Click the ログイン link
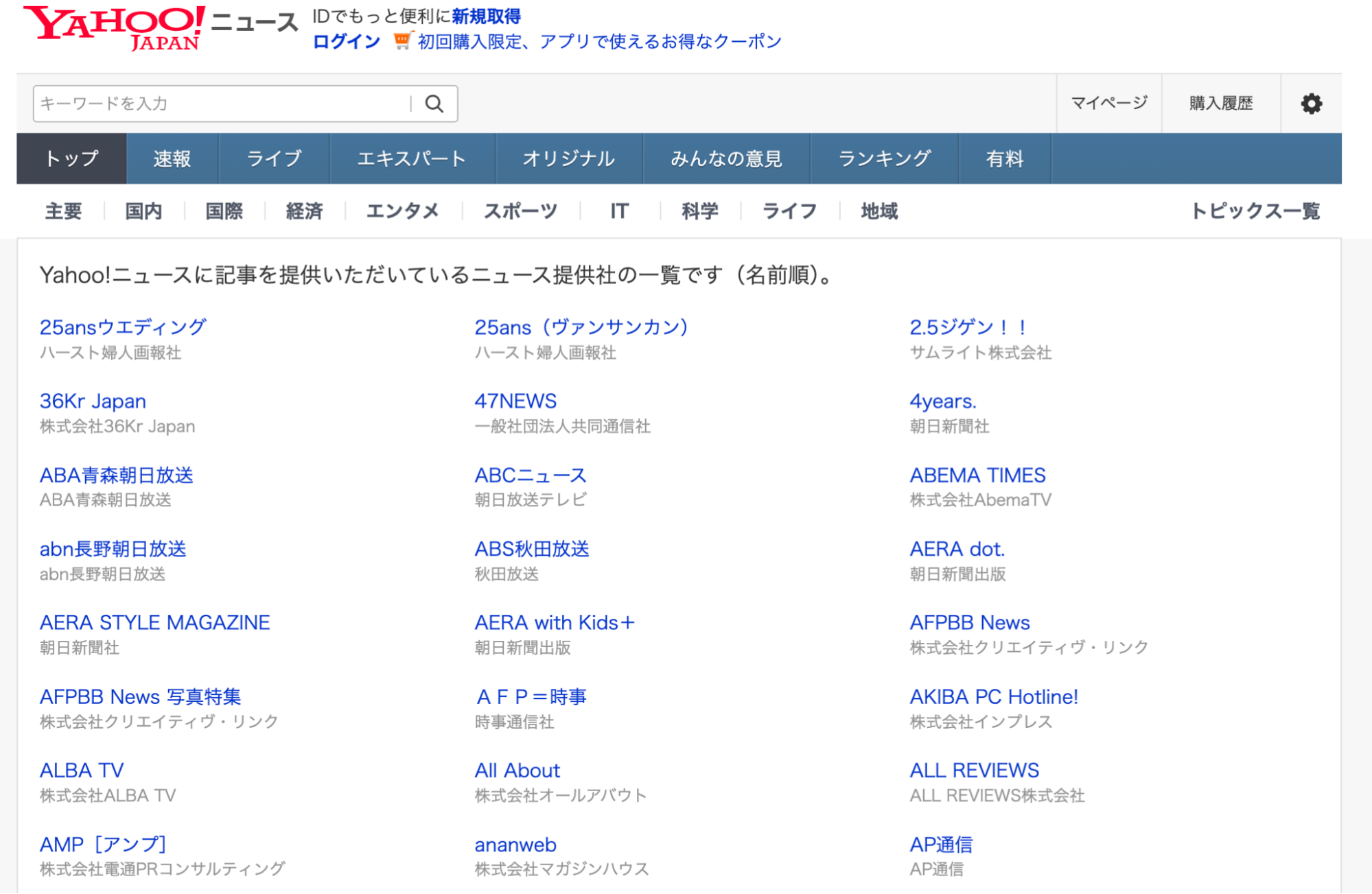 347,41
